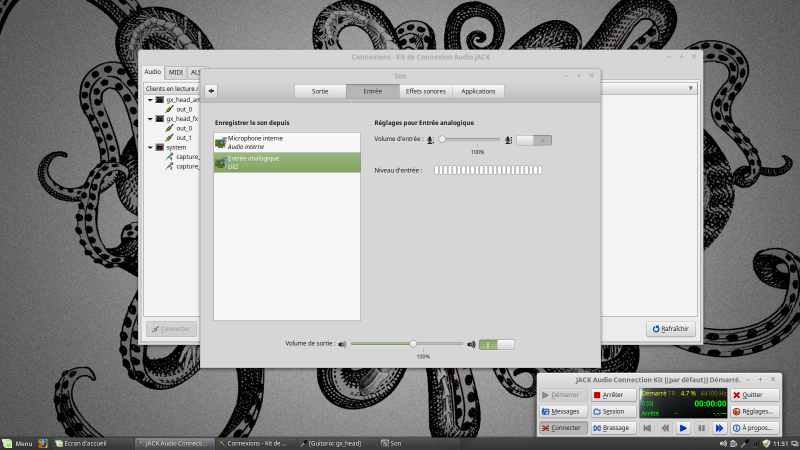
Task: Click the quiet microphone icon beside input slider
Action: (x=430, y=140)
